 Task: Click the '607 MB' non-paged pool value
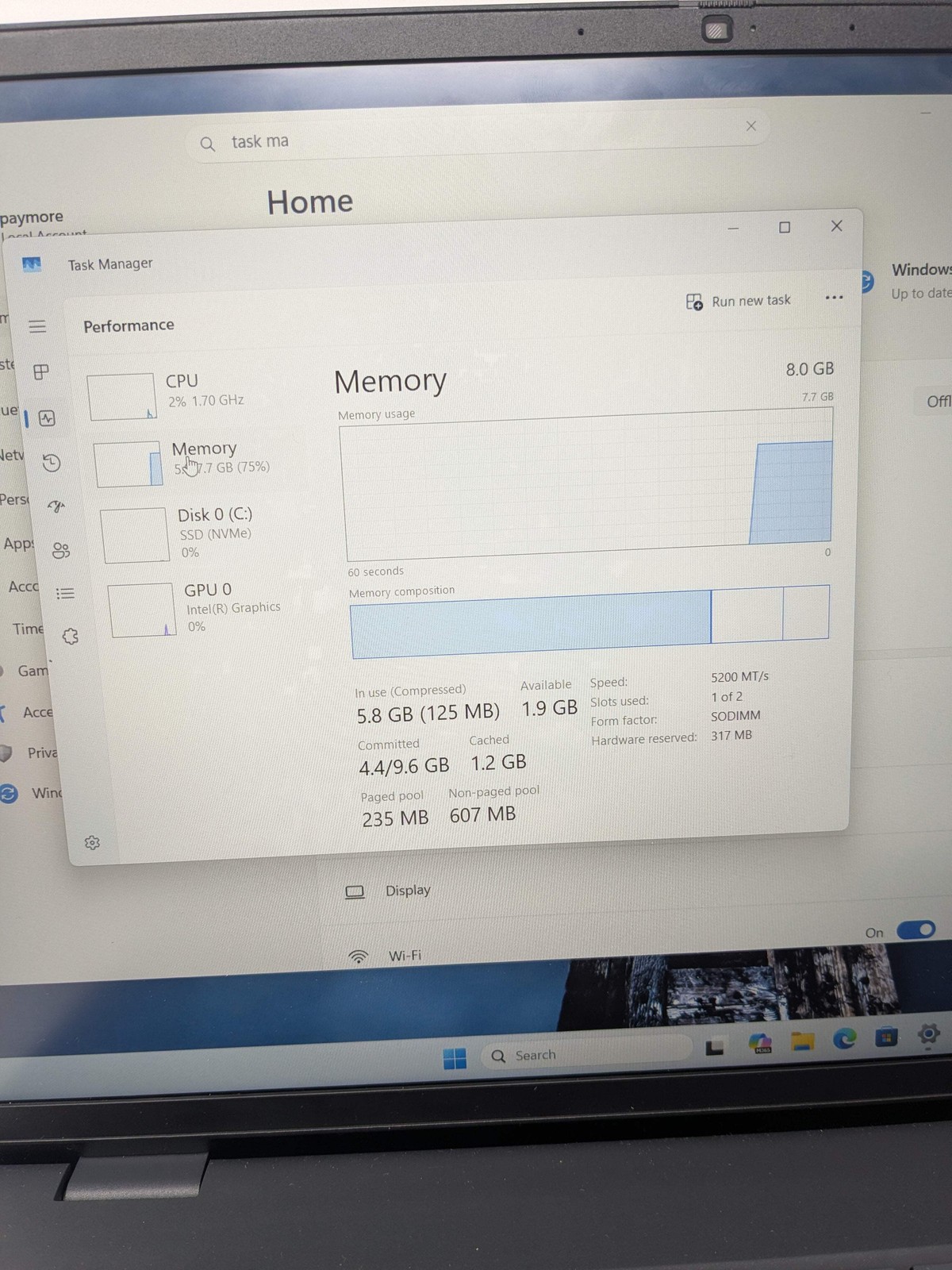point(482,815)
